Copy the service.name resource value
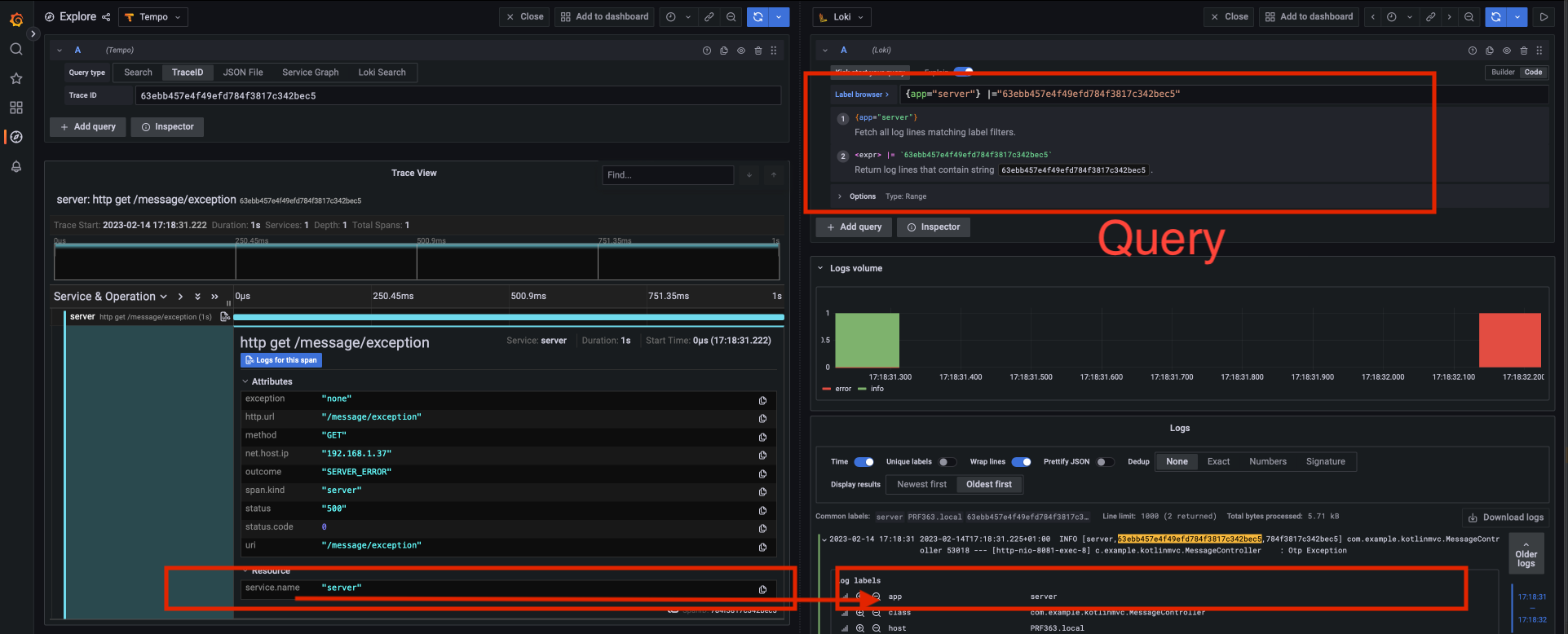This screenshot has height=634, width=1568. click(x=762, y=589)
